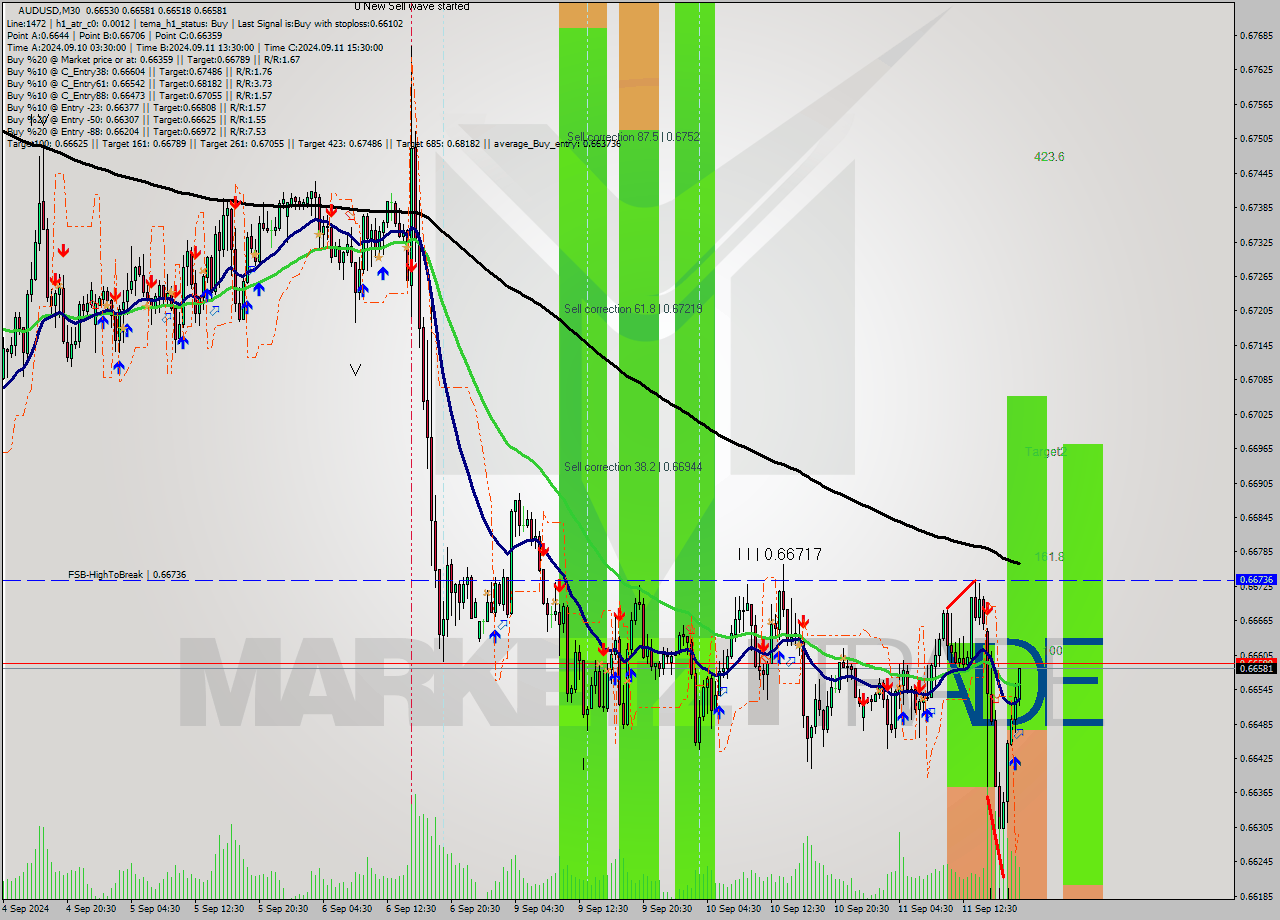Click the '11 Sep 04:30' time label
Screen dimensions: 1280x920
tap(924, 909)
